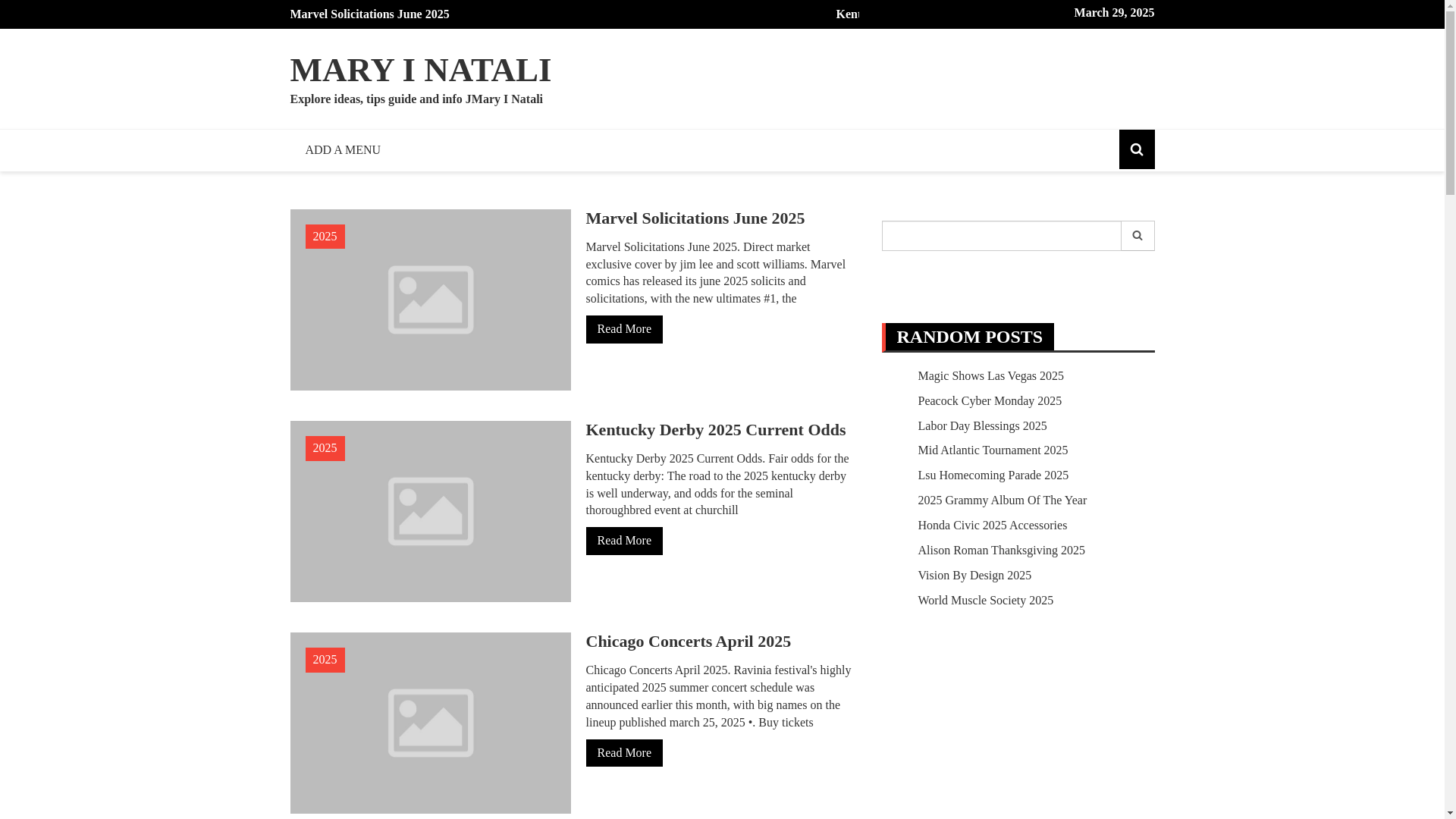
Task: Open Marvel Solicitations June 2025 ticker headline
Action: [369, 14]
